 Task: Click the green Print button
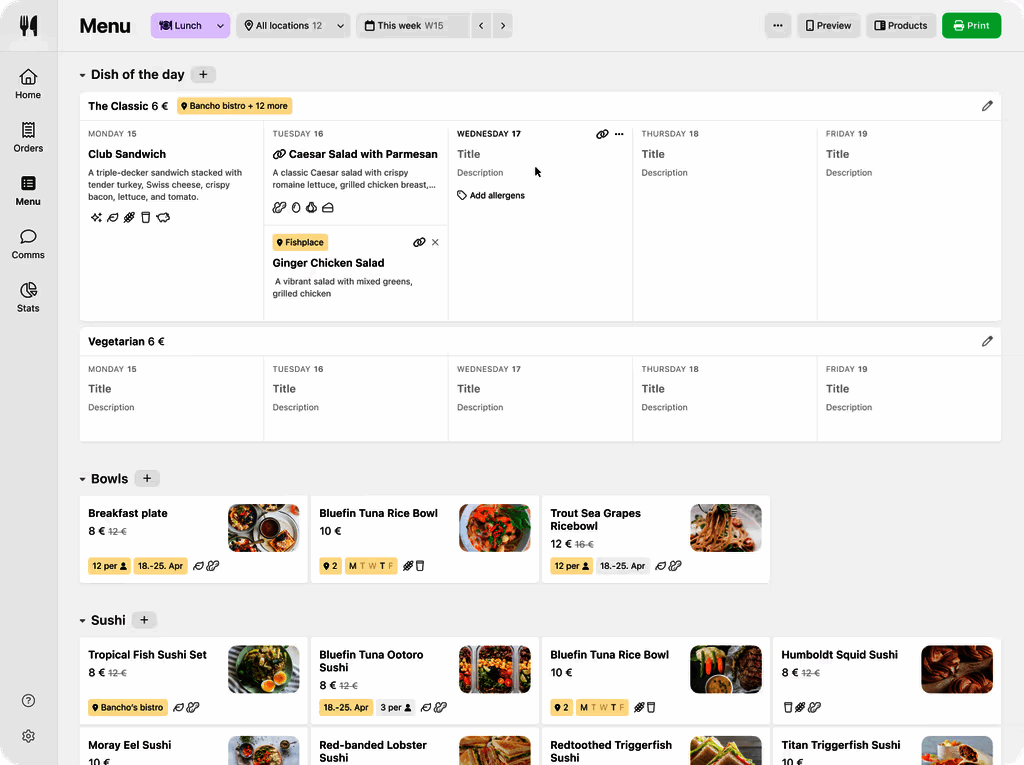pyautogui.click(x=971, y=26)
